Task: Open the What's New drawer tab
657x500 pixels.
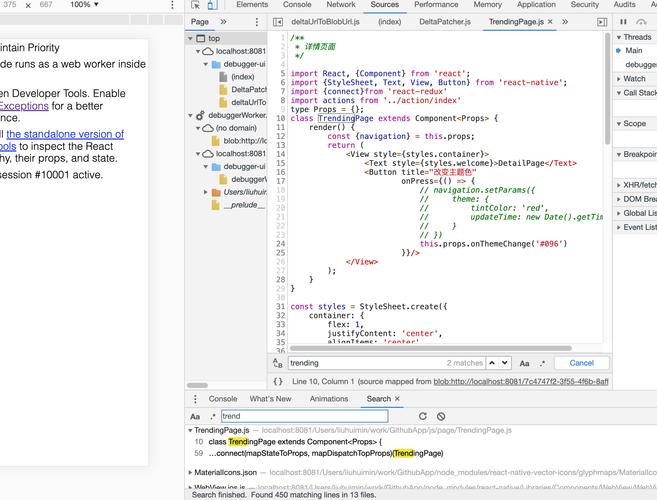Action: click(270, 399)
